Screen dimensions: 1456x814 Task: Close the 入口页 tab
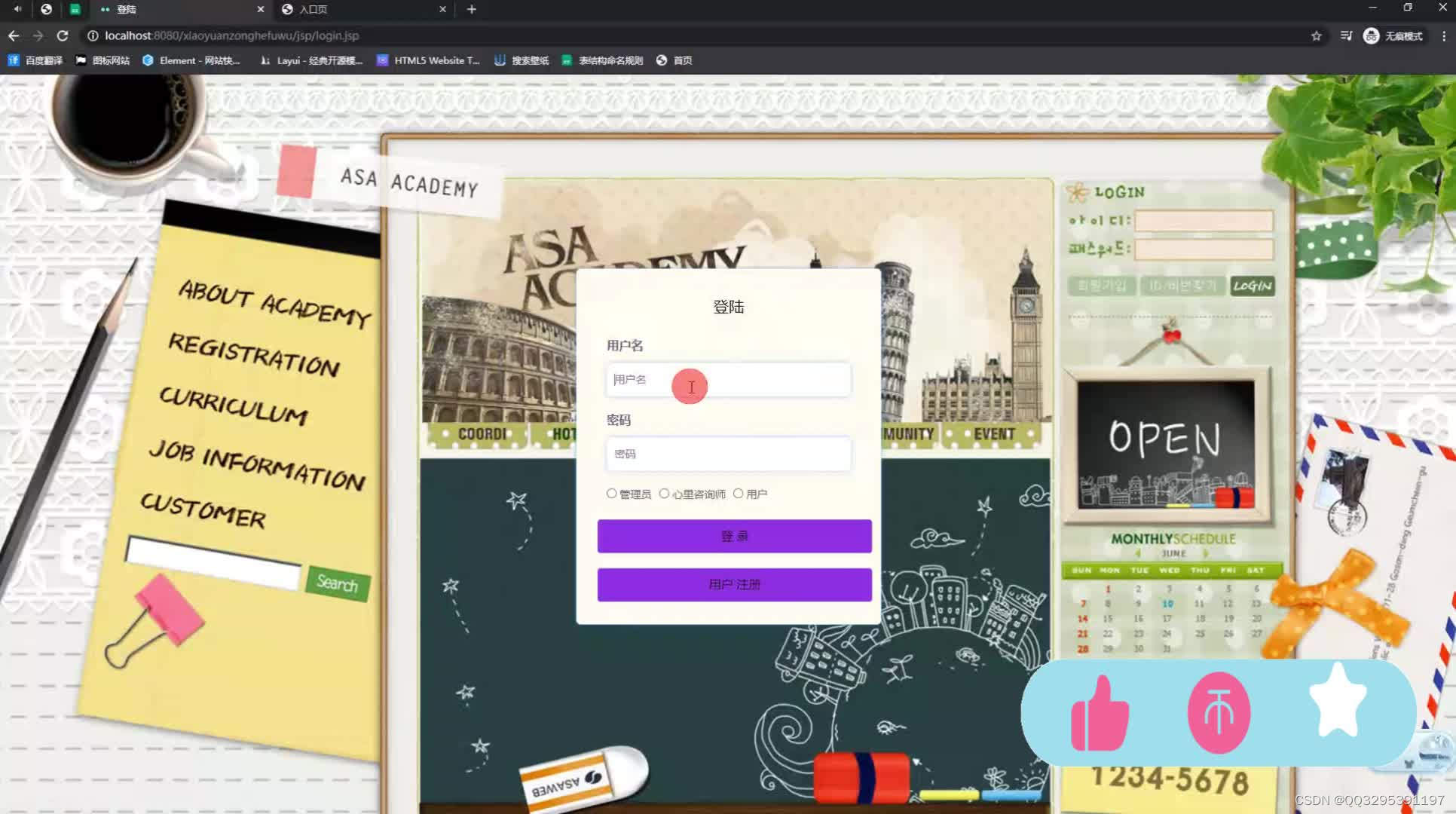[442, 9]
